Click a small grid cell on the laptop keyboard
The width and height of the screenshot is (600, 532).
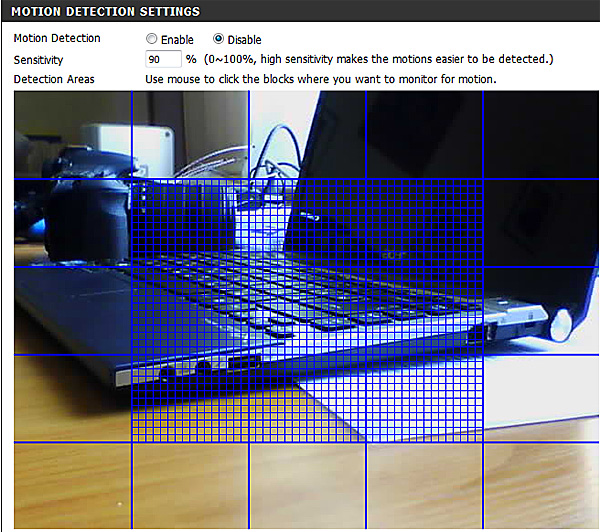point(300,300)
